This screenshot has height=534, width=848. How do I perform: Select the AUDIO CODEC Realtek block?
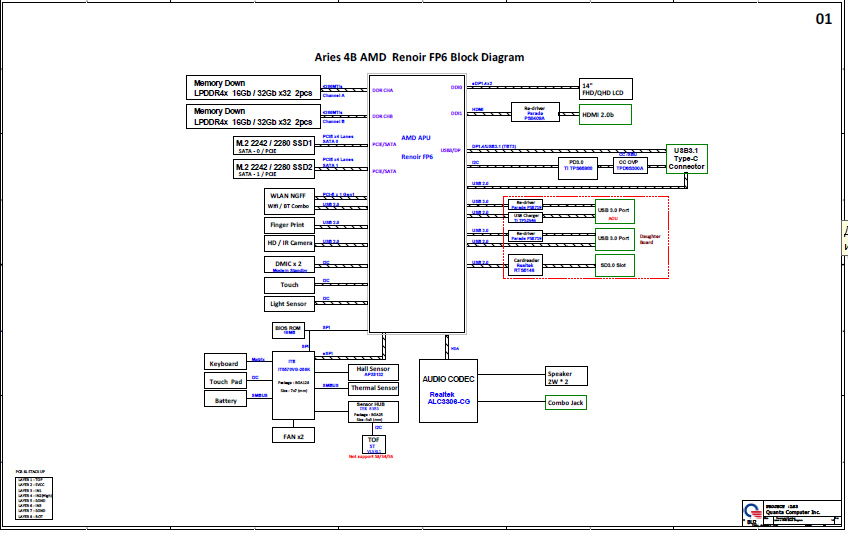(448, 391)
